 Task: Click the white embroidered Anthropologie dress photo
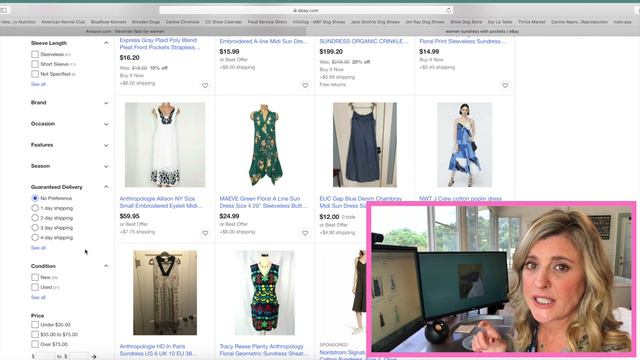165,144
